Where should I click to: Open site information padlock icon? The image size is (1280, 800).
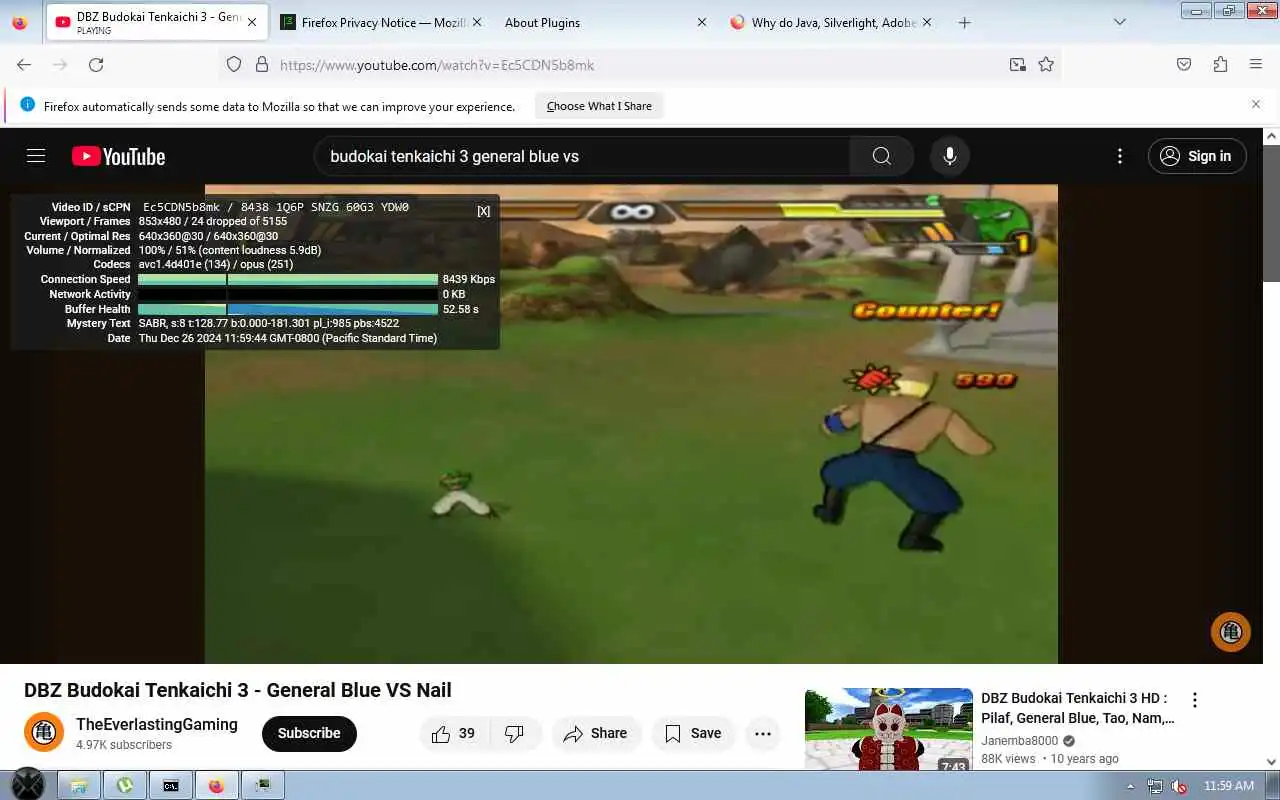262,64
